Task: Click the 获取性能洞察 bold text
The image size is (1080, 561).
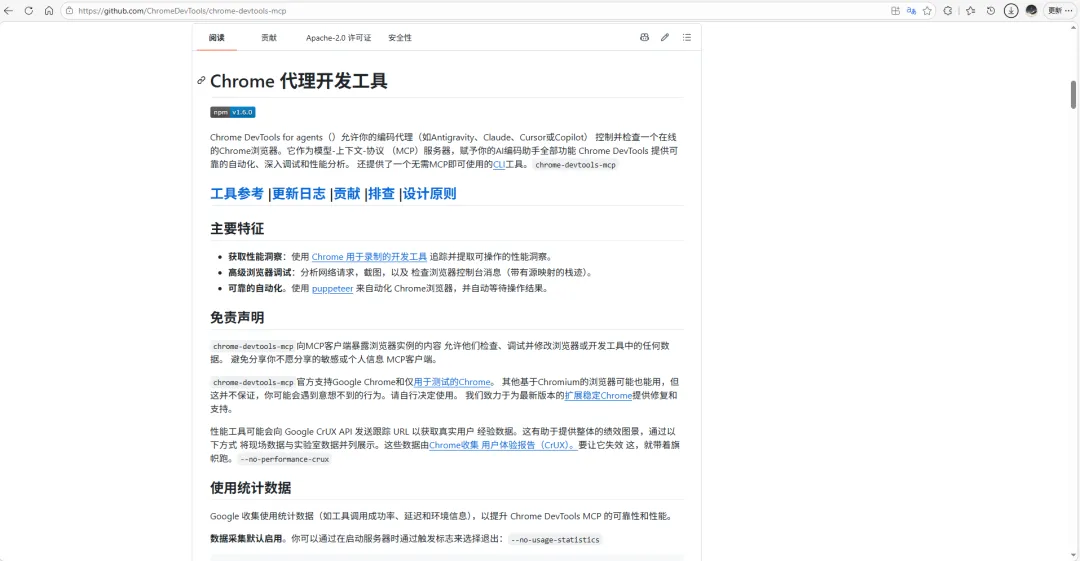Action: [255, 256]
